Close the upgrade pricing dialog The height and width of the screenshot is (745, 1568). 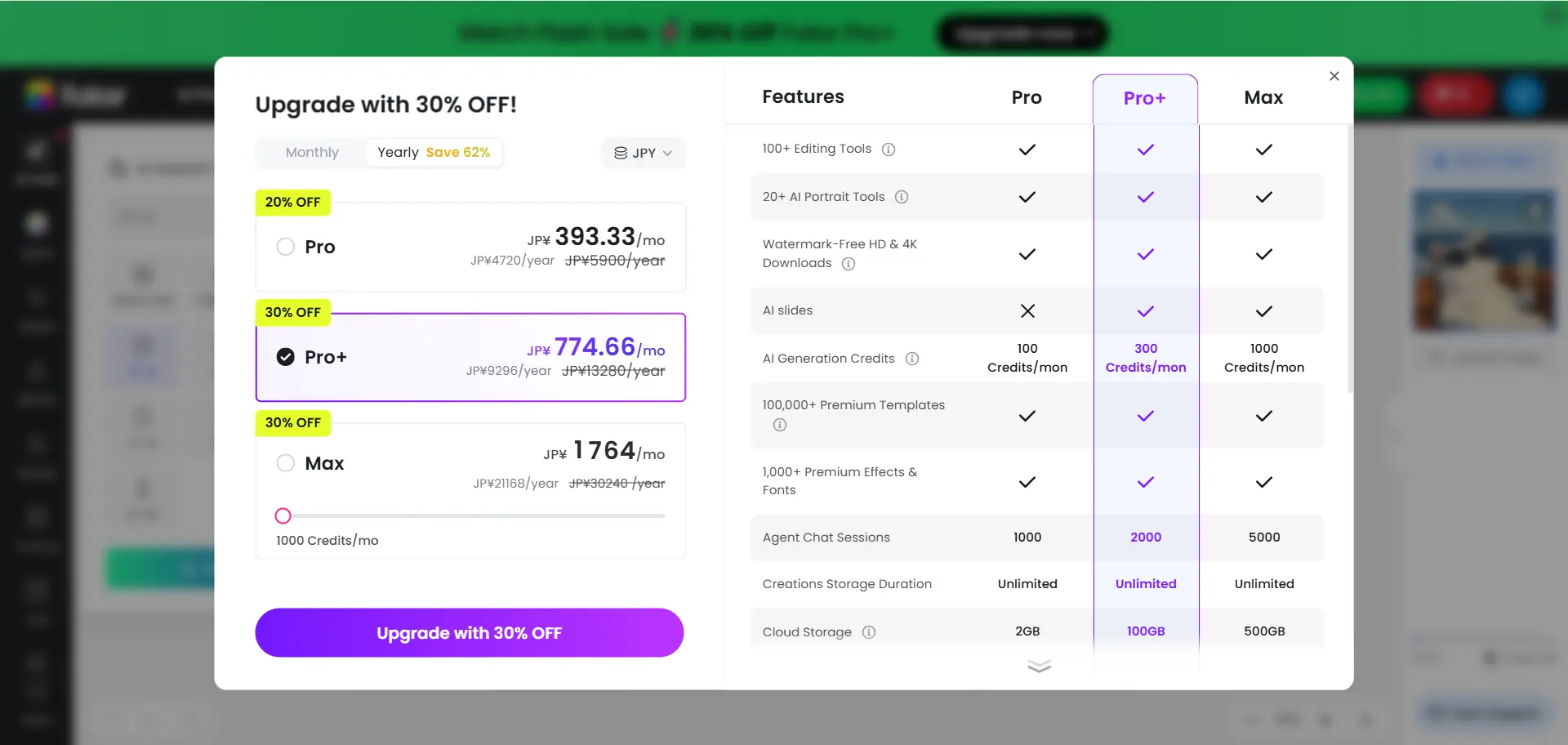click(x=1334, y=76)
